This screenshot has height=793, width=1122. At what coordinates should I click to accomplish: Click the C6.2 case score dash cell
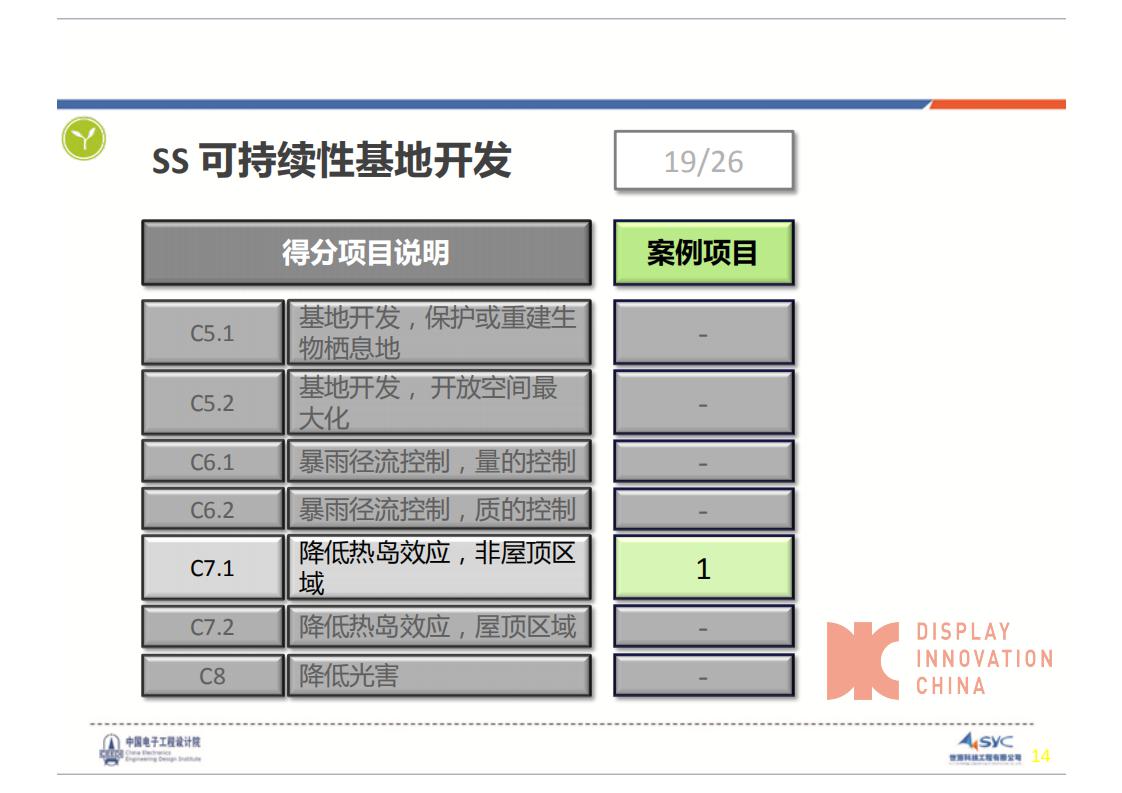pos(704,510)
